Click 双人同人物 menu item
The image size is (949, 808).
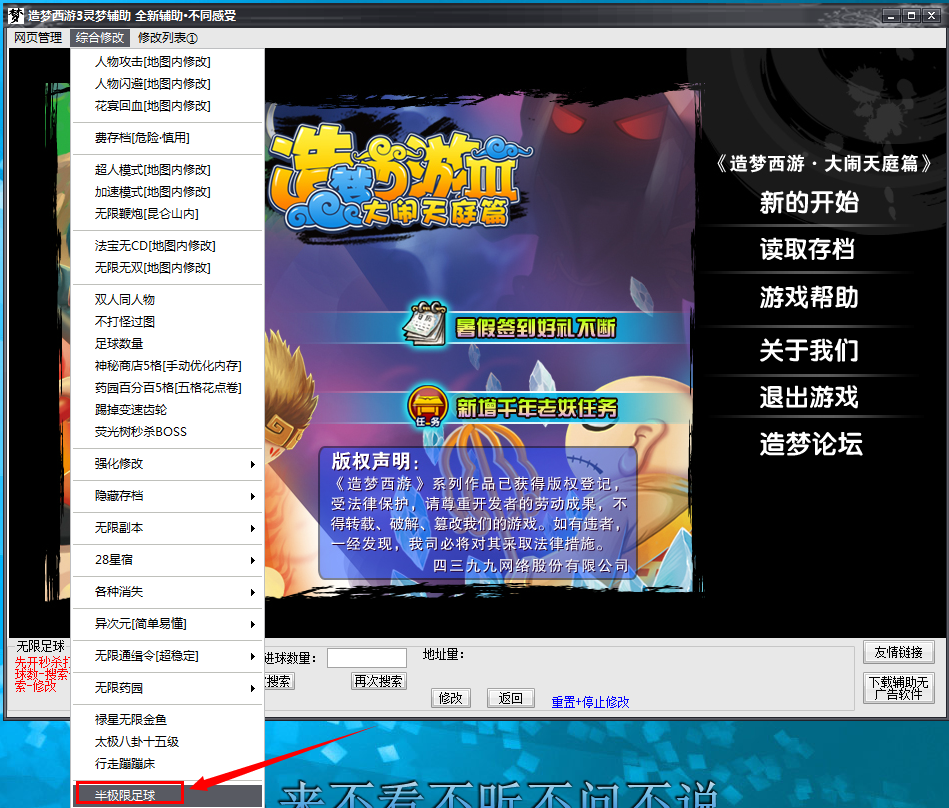click(x=168, y=300)
